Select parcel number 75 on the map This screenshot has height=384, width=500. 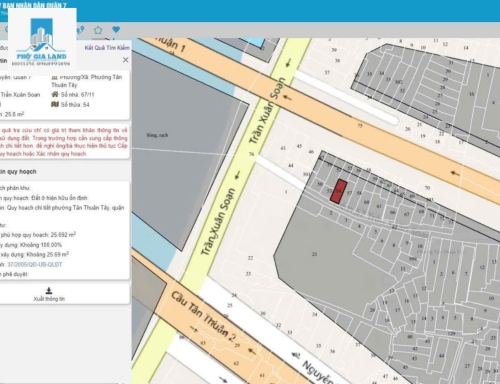click(x=360, y=126)
